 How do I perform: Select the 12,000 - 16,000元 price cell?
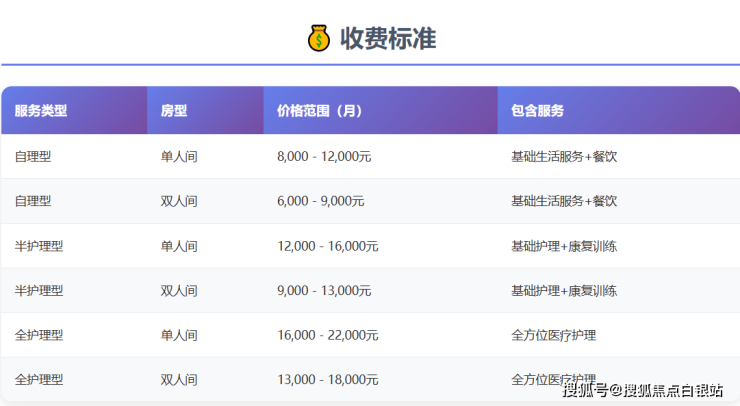[327, 246]
